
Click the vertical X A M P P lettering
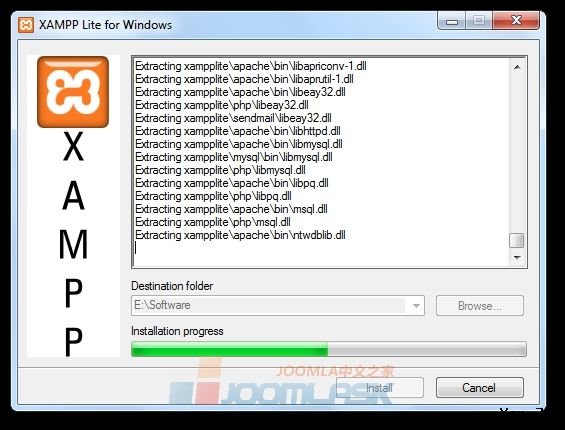click(x=73, y=243)
